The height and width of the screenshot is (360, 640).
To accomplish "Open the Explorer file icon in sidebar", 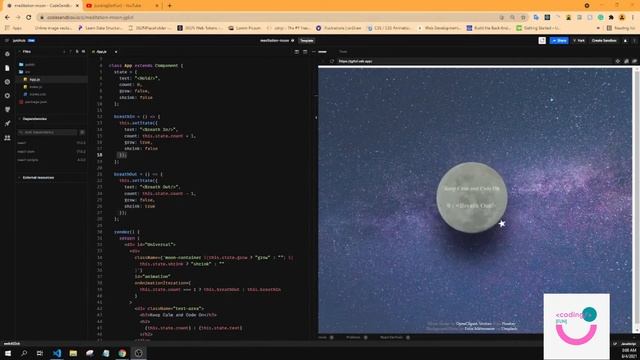I will pyautogui.click(x=7, y=68).
